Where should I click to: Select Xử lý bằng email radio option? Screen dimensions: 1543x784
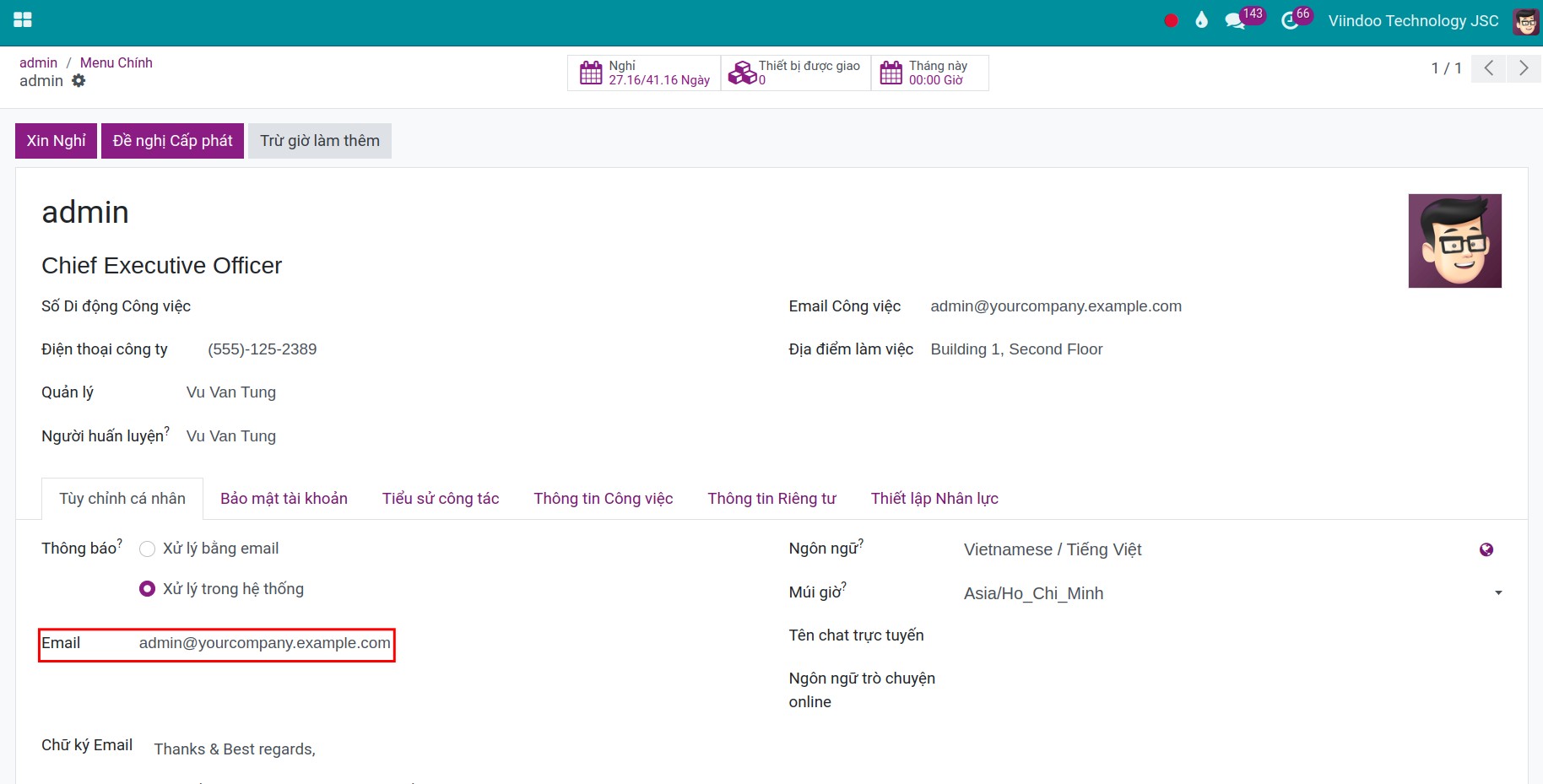click(147, 549)
